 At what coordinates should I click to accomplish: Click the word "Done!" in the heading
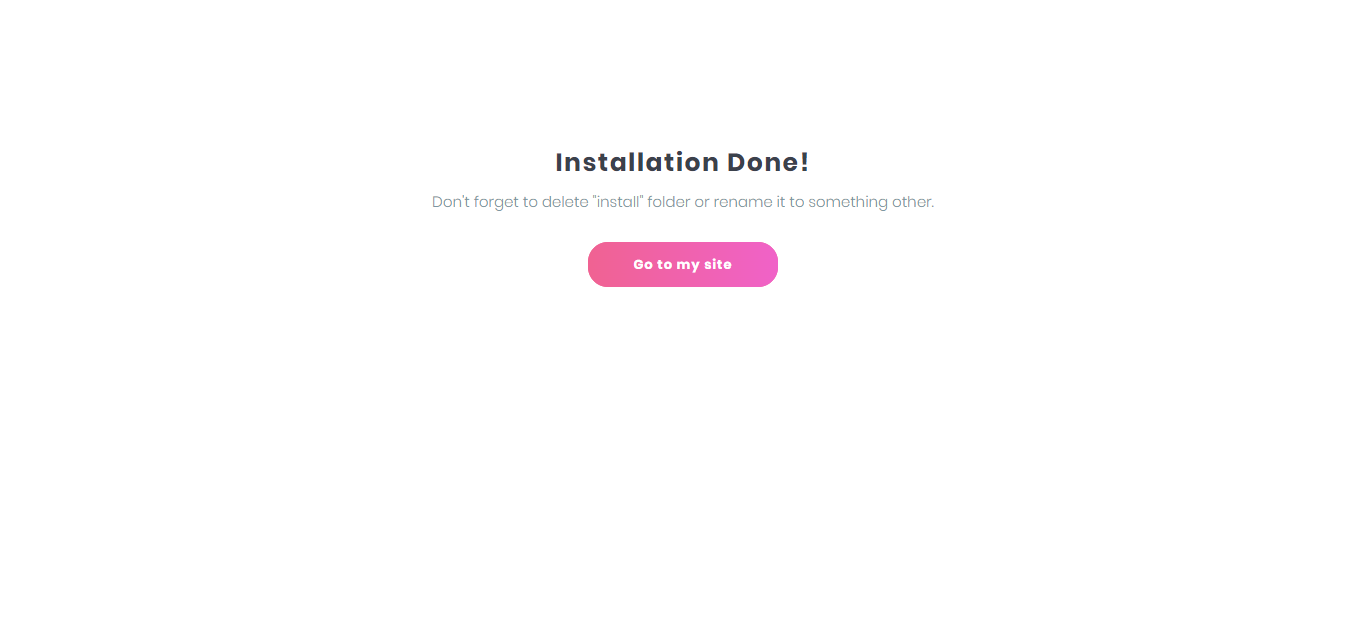pyautogui.click(x=768, y=162)
